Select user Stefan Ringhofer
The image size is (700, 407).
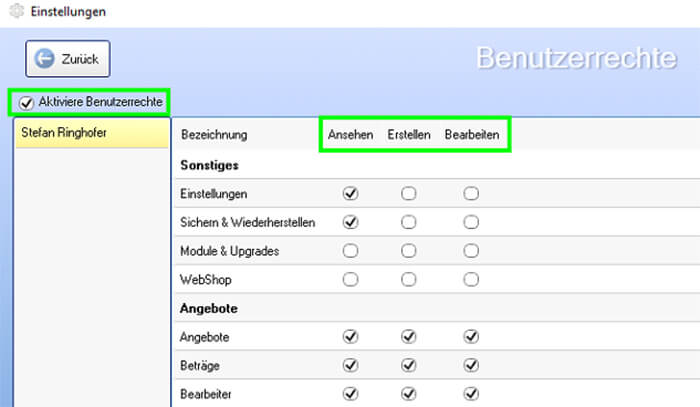(92, 133)
